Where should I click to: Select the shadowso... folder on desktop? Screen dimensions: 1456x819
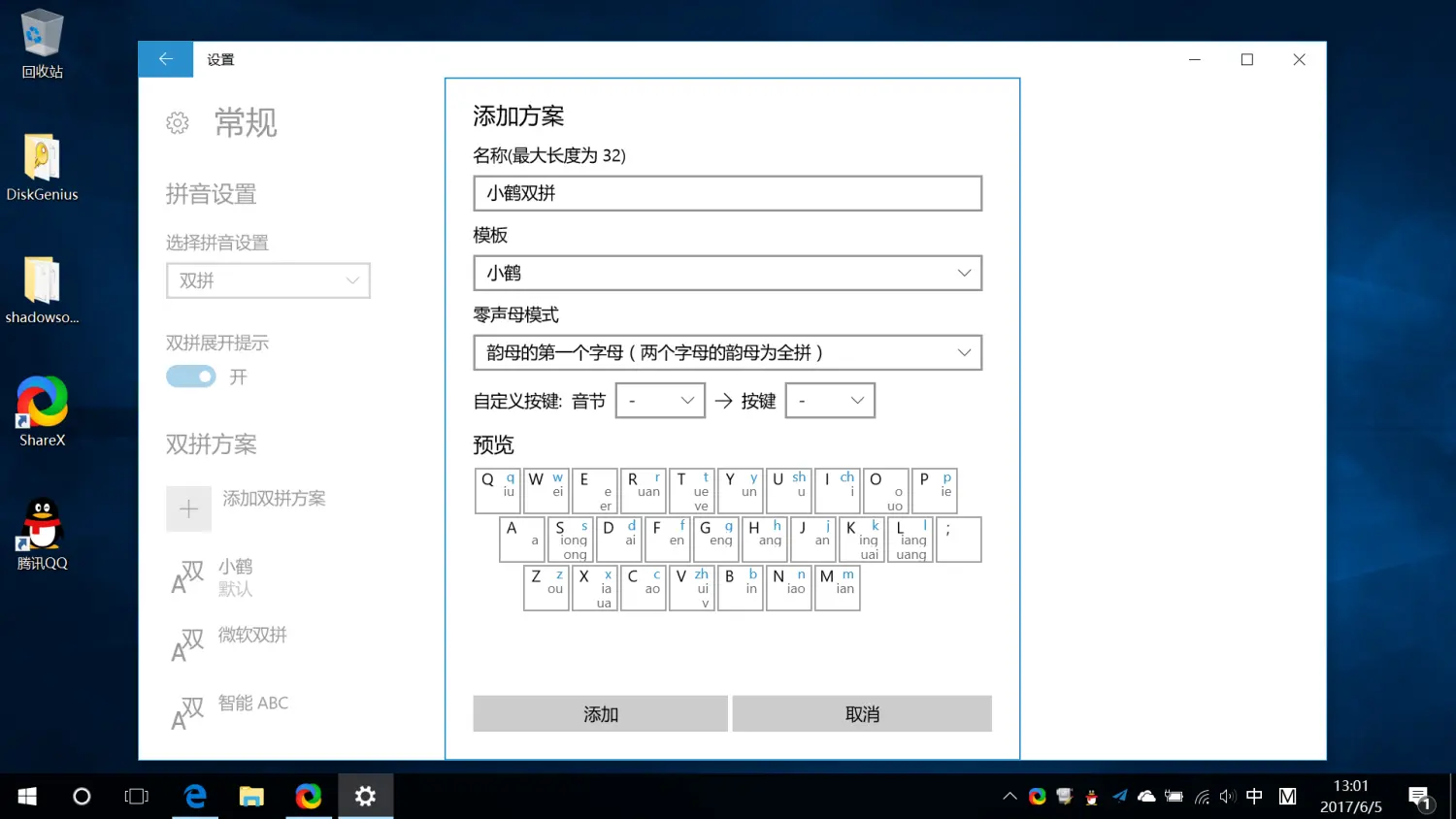coord(42,290)
